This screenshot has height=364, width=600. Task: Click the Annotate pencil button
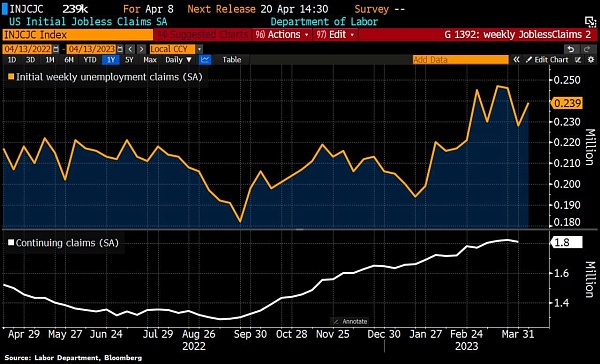click(x=349, y=322)
